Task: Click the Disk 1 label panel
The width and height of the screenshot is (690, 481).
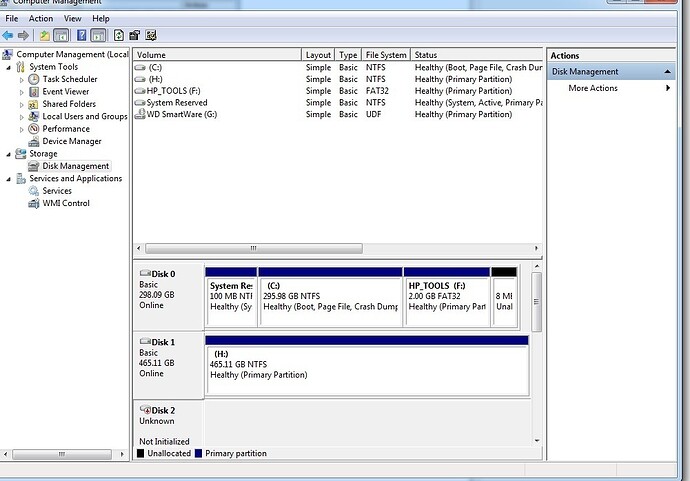Action: pos(169,365)
